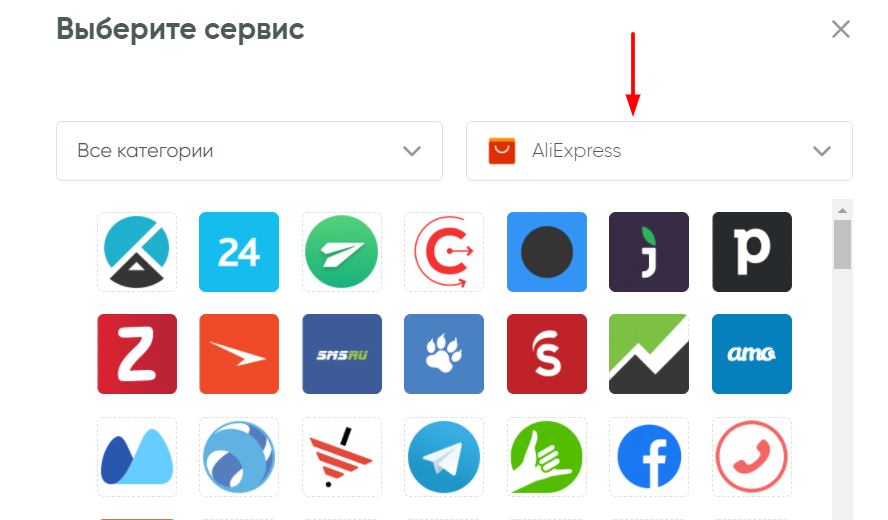Expand chevron in AliExpress combo box
888x520 pixels.
click(x=822, y=151)
